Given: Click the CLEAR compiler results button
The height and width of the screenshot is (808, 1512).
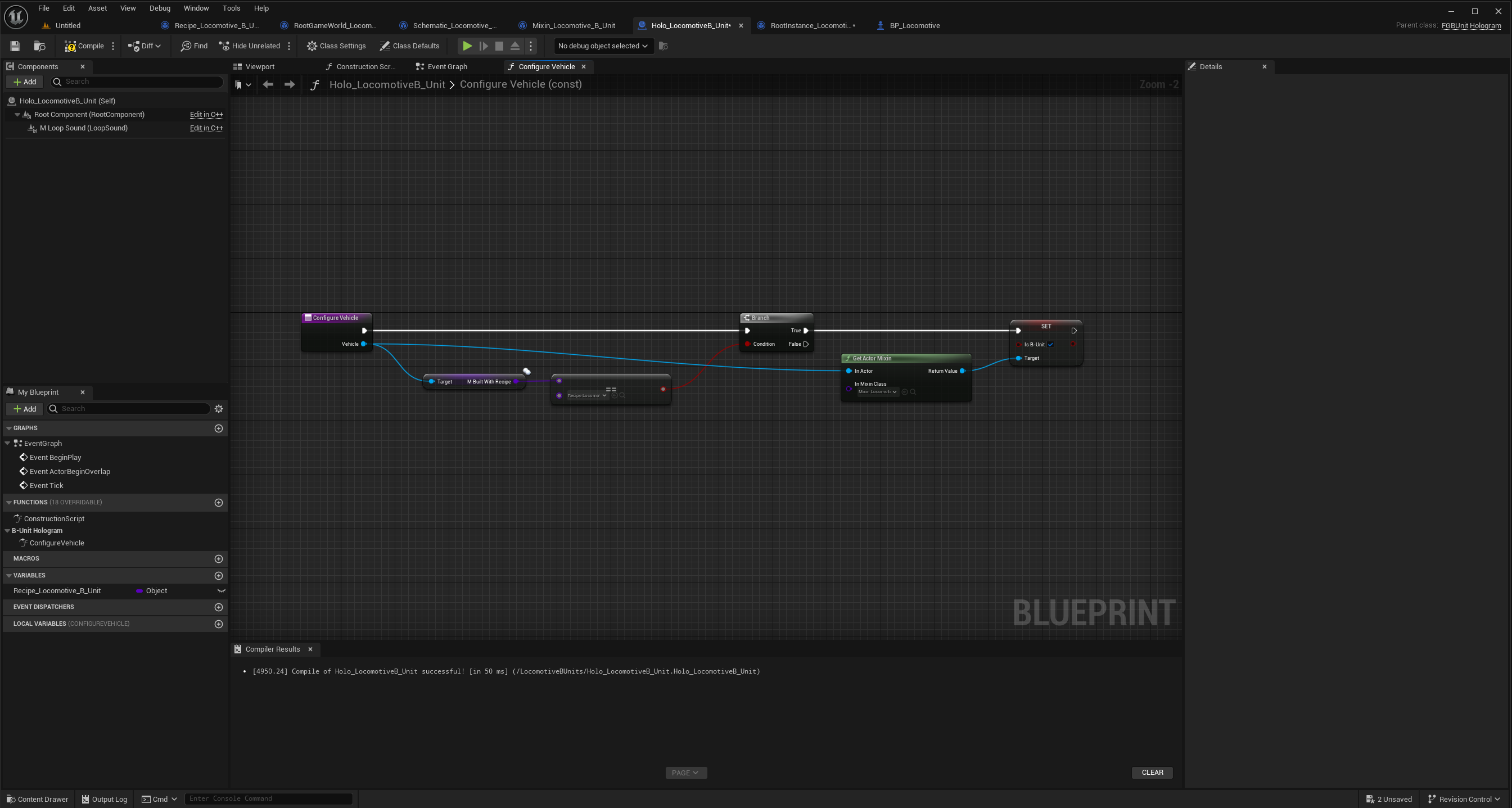Looking at the screenshot, I should point(1152,772).
